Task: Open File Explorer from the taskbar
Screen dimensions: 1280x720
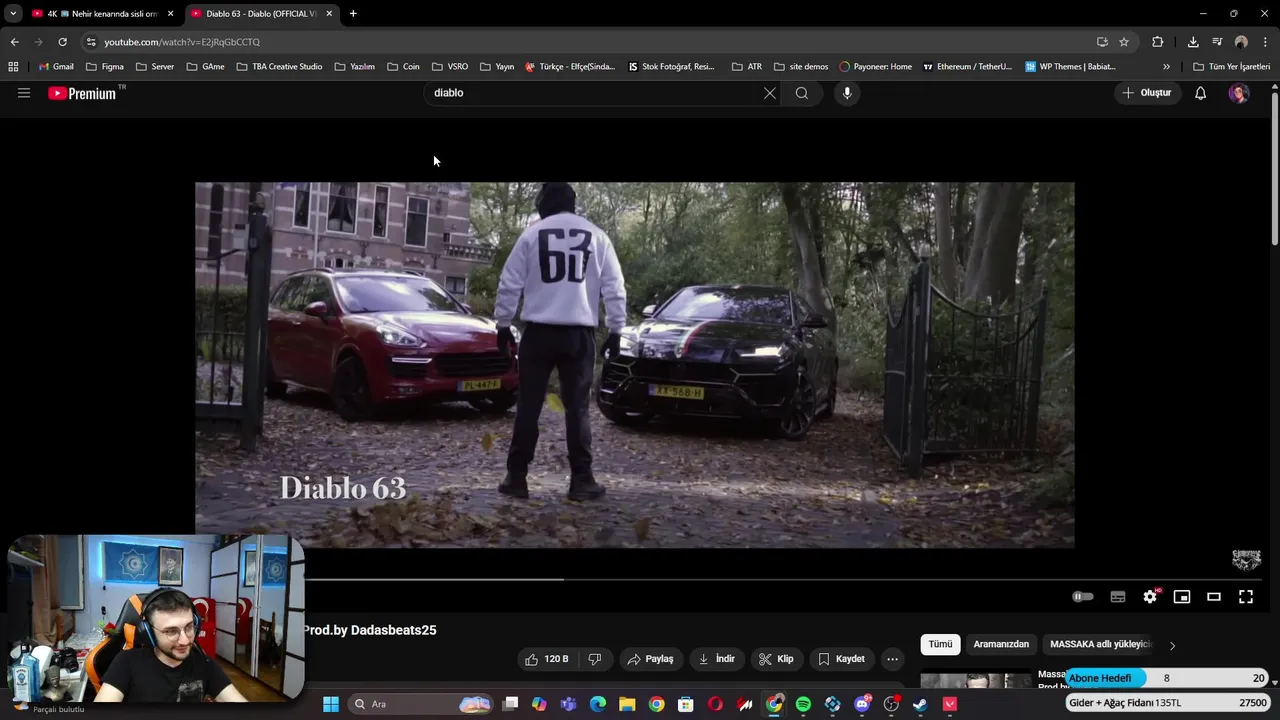Action: [627, 704]
